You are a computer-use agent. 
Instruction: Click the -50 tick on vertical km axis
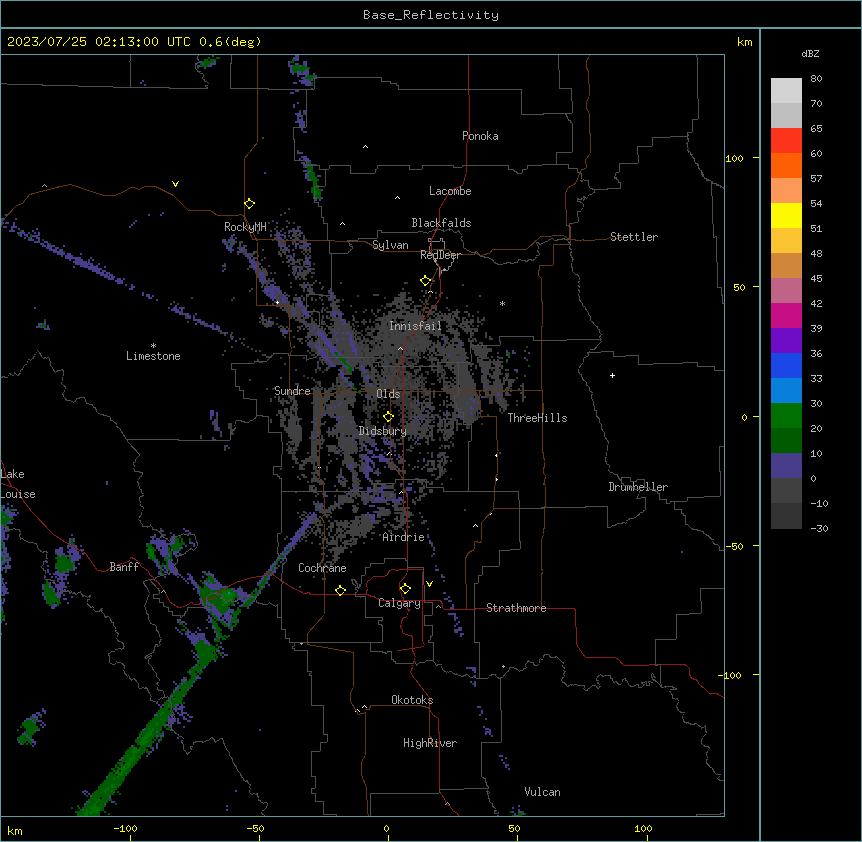point(734,546)
